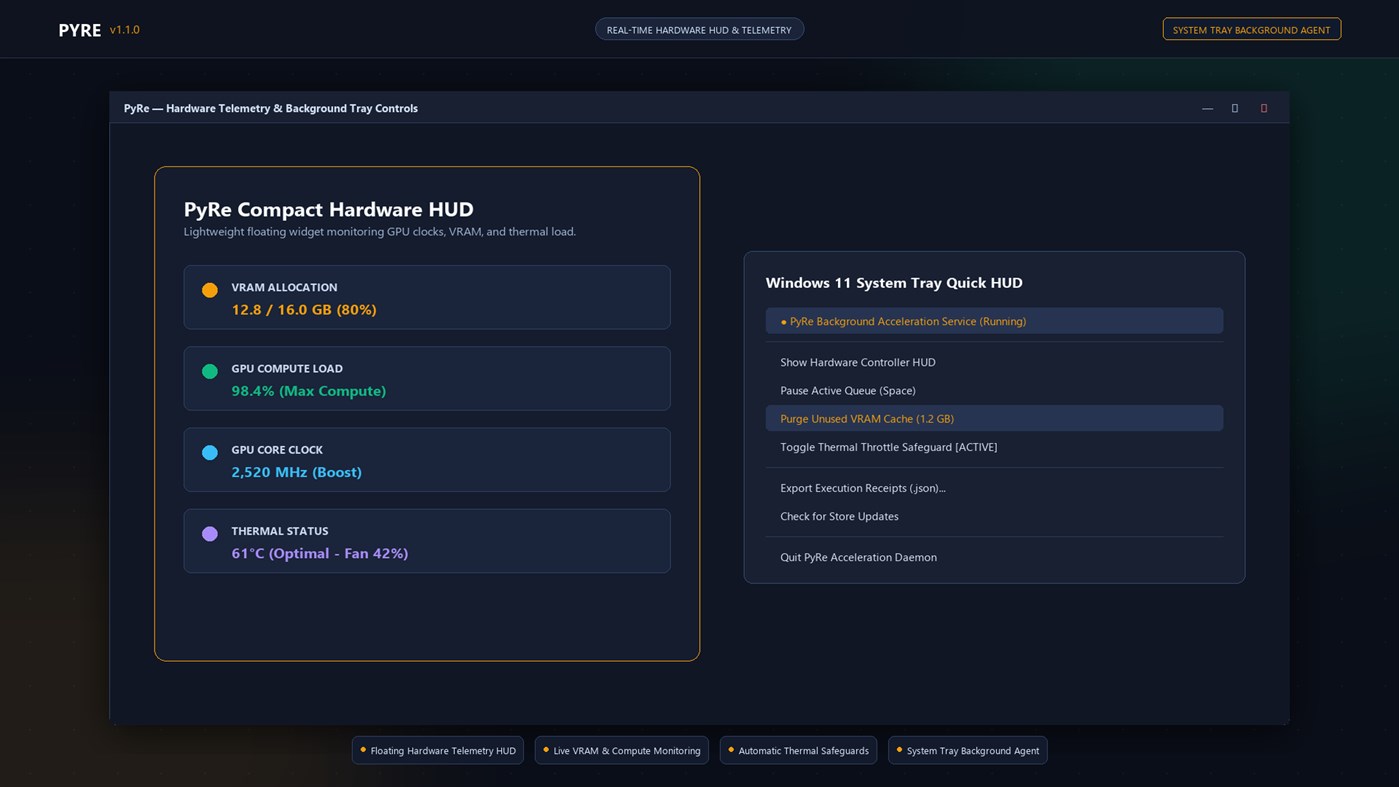Click the PYRE logo in the header
The width and height of the screenshot is (1399, 787).
pyautogui.click(x=80, y=30)
